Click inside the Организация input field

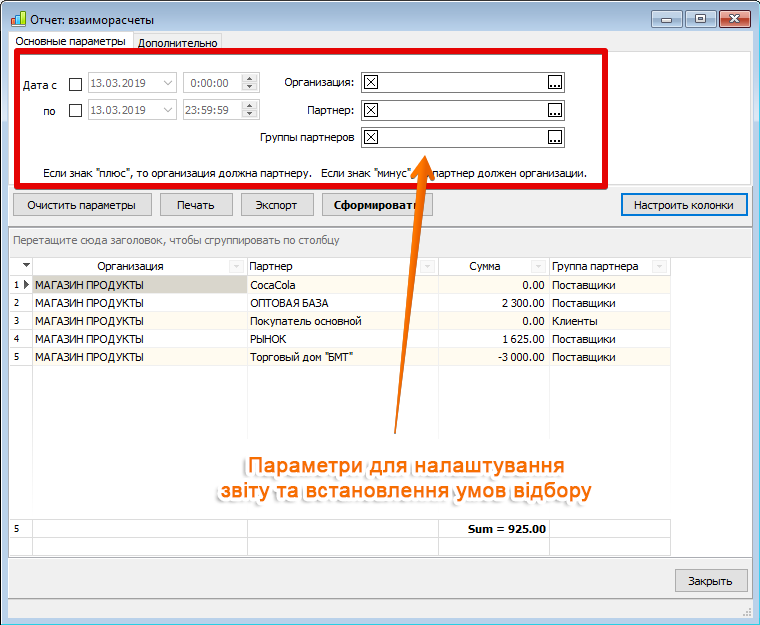(x=463, y=82)
